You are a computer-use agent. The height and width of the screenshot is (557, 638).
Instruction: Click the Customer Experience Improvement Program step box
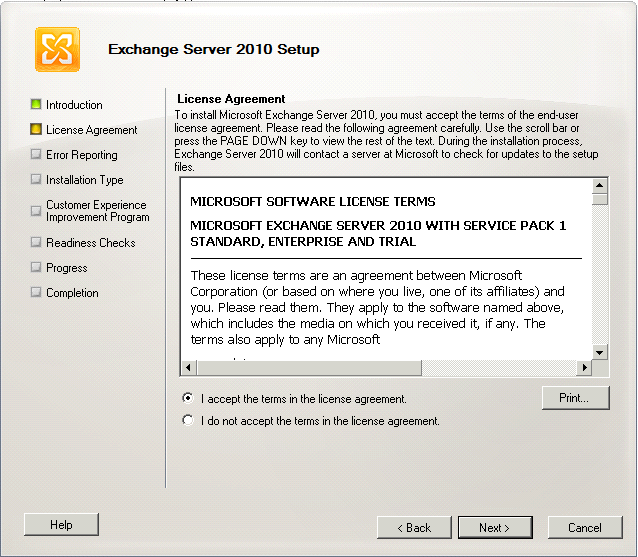(x=36, y=211)
